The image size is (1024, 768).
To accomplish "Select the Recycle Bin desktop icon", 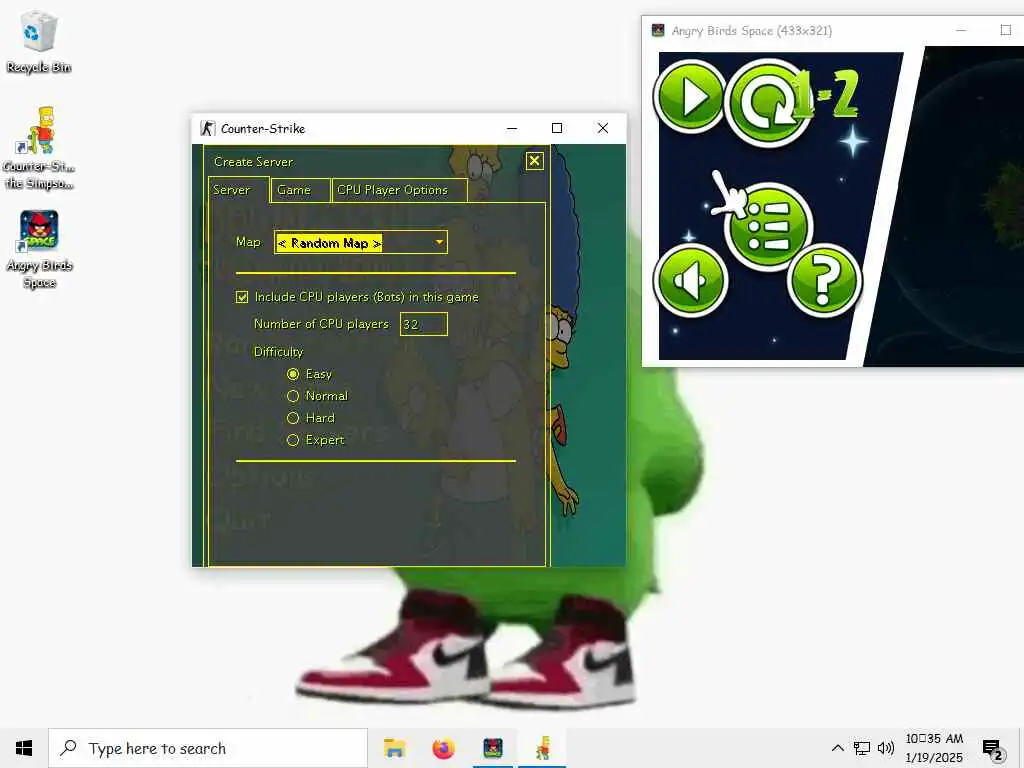I will (x=39, y=42).
